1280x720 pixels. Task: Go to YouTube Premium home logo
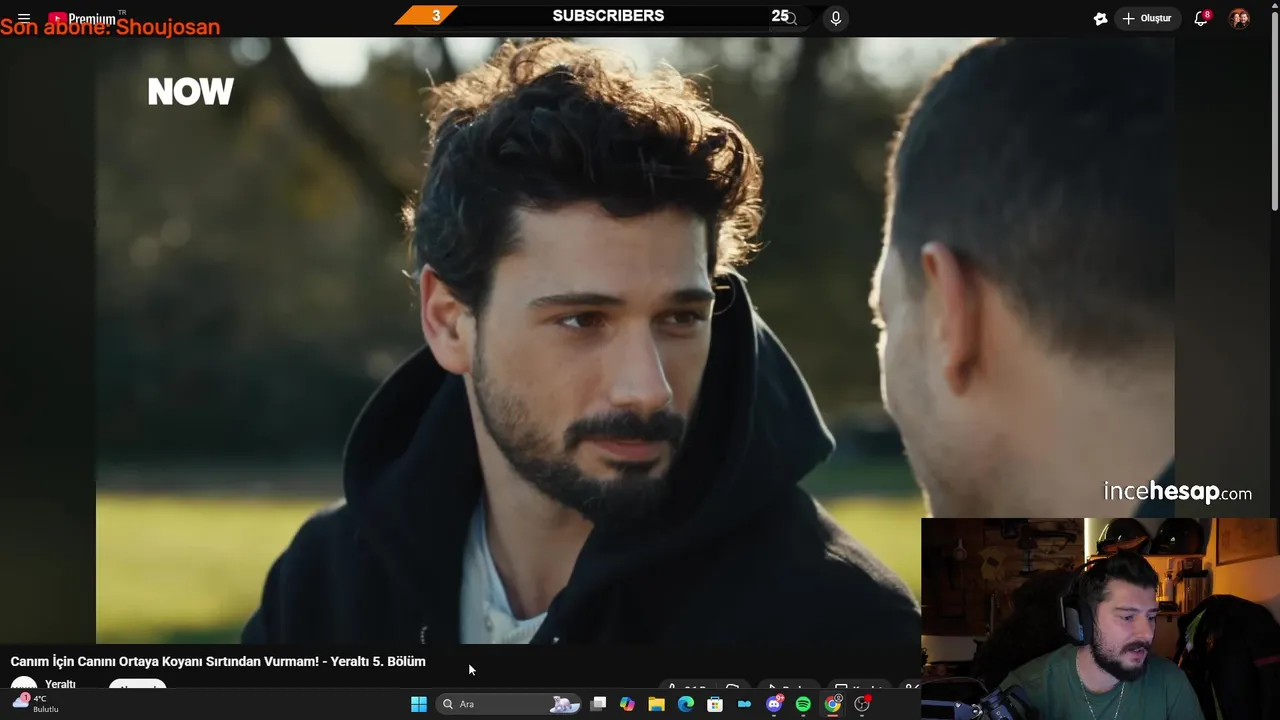(82, 18)
